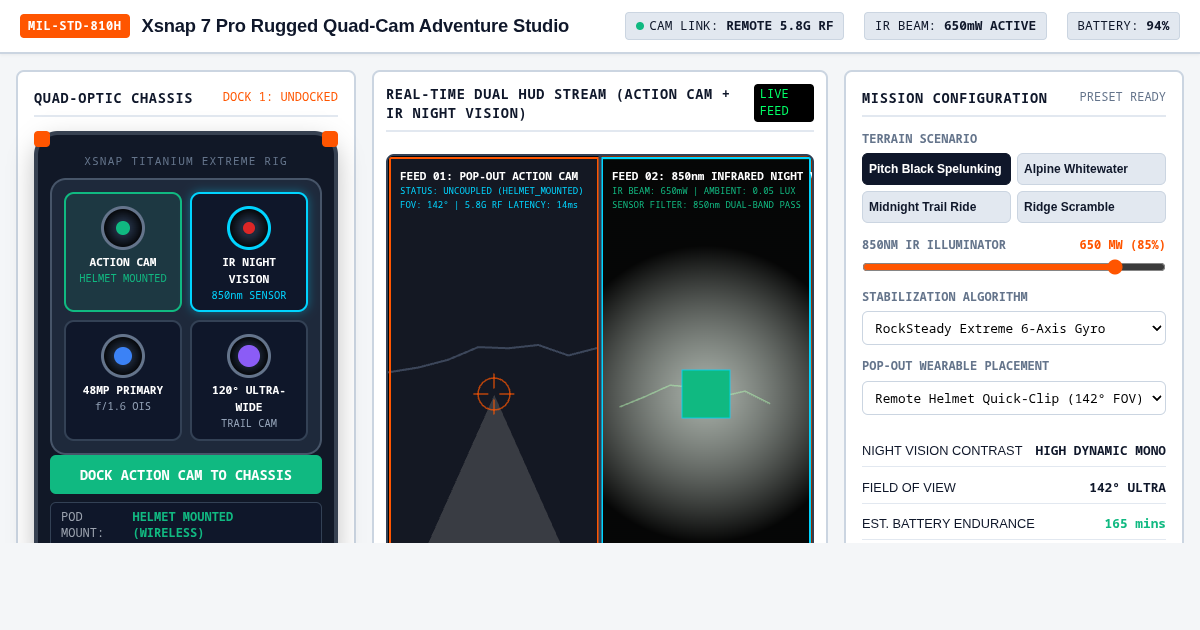Click the Helmet Mounted (Wireless) pod mount value
Screen dimensions: 1200x630
[183, 525]
